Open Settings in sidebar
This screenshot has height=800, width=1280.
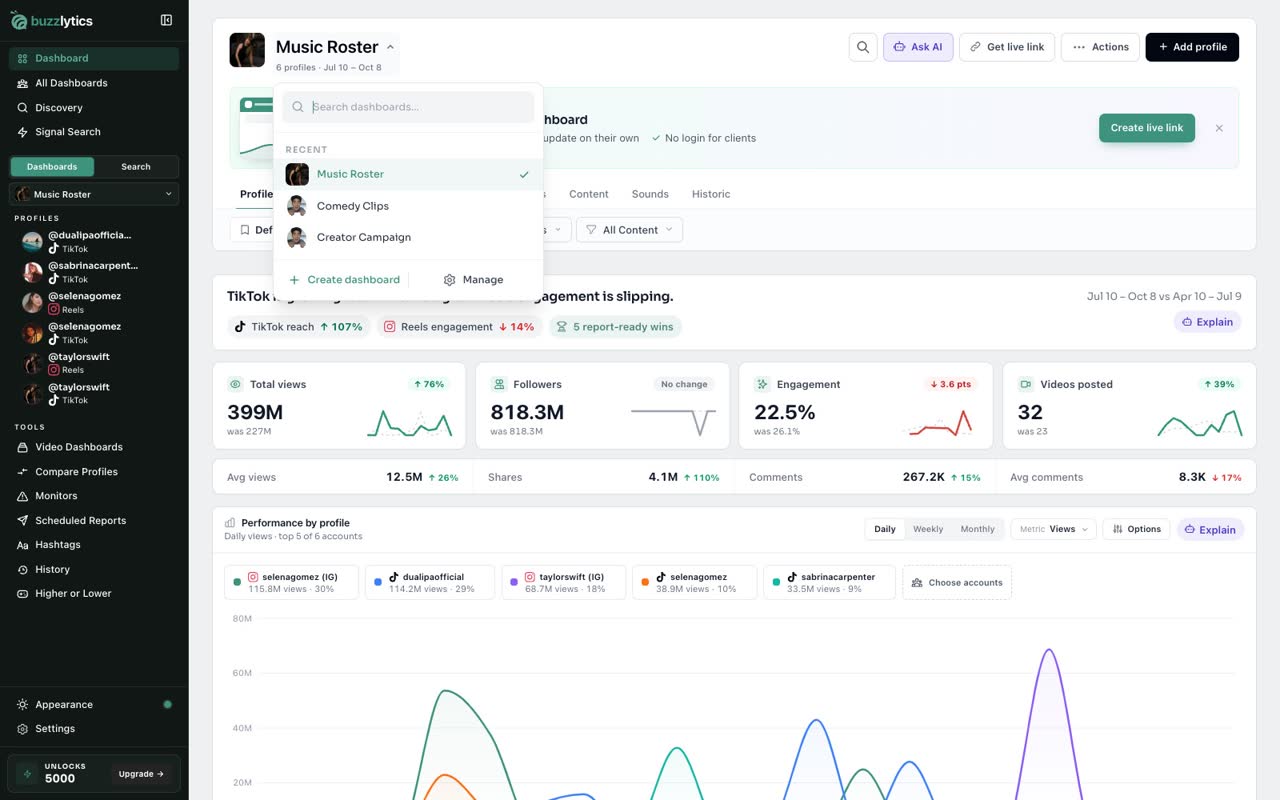tap(94, 729)
